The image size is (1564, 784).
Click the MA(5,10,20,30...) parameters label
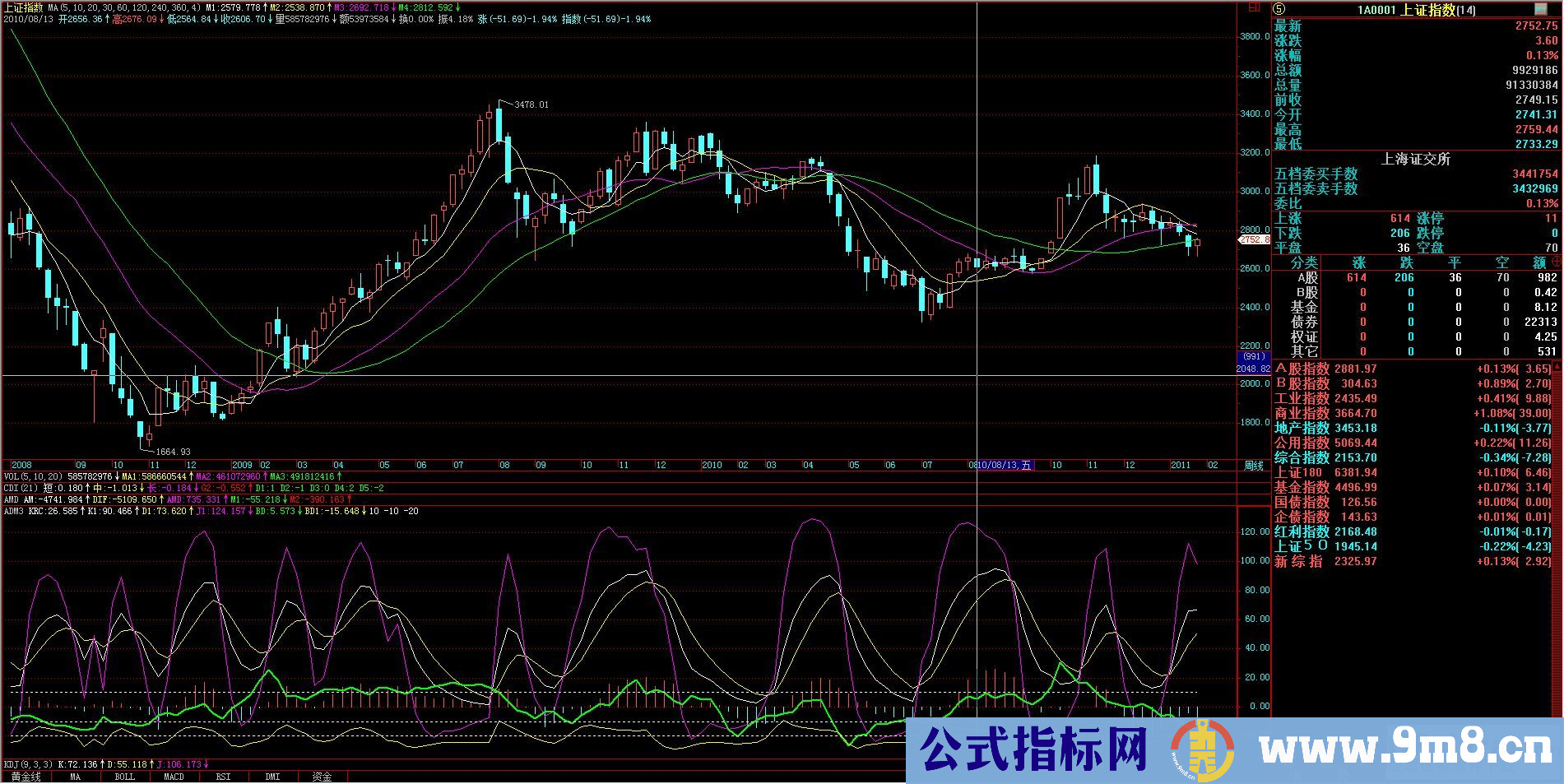[124, 7]
